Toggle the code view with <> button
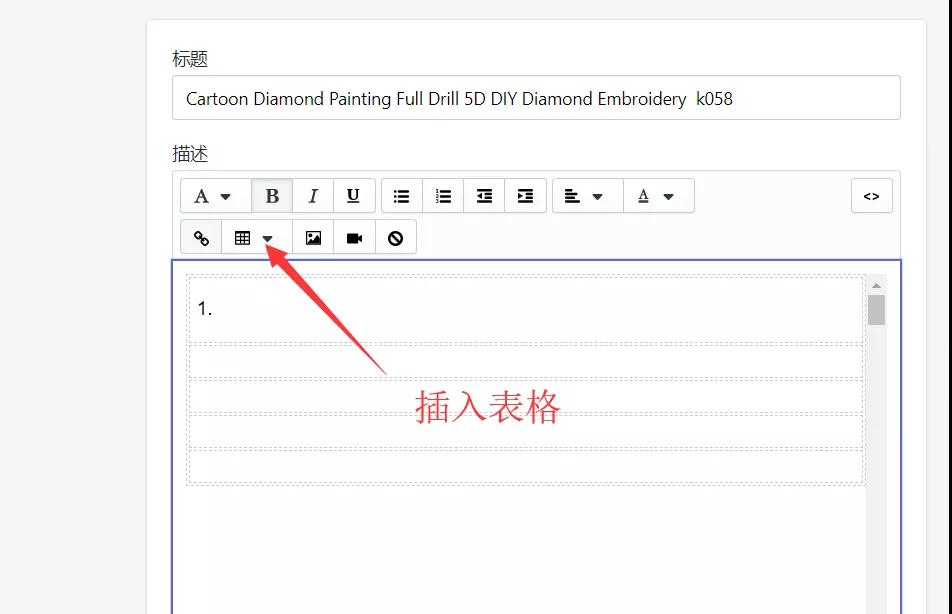This screenshot has width=952, height=614. (871, 196)
